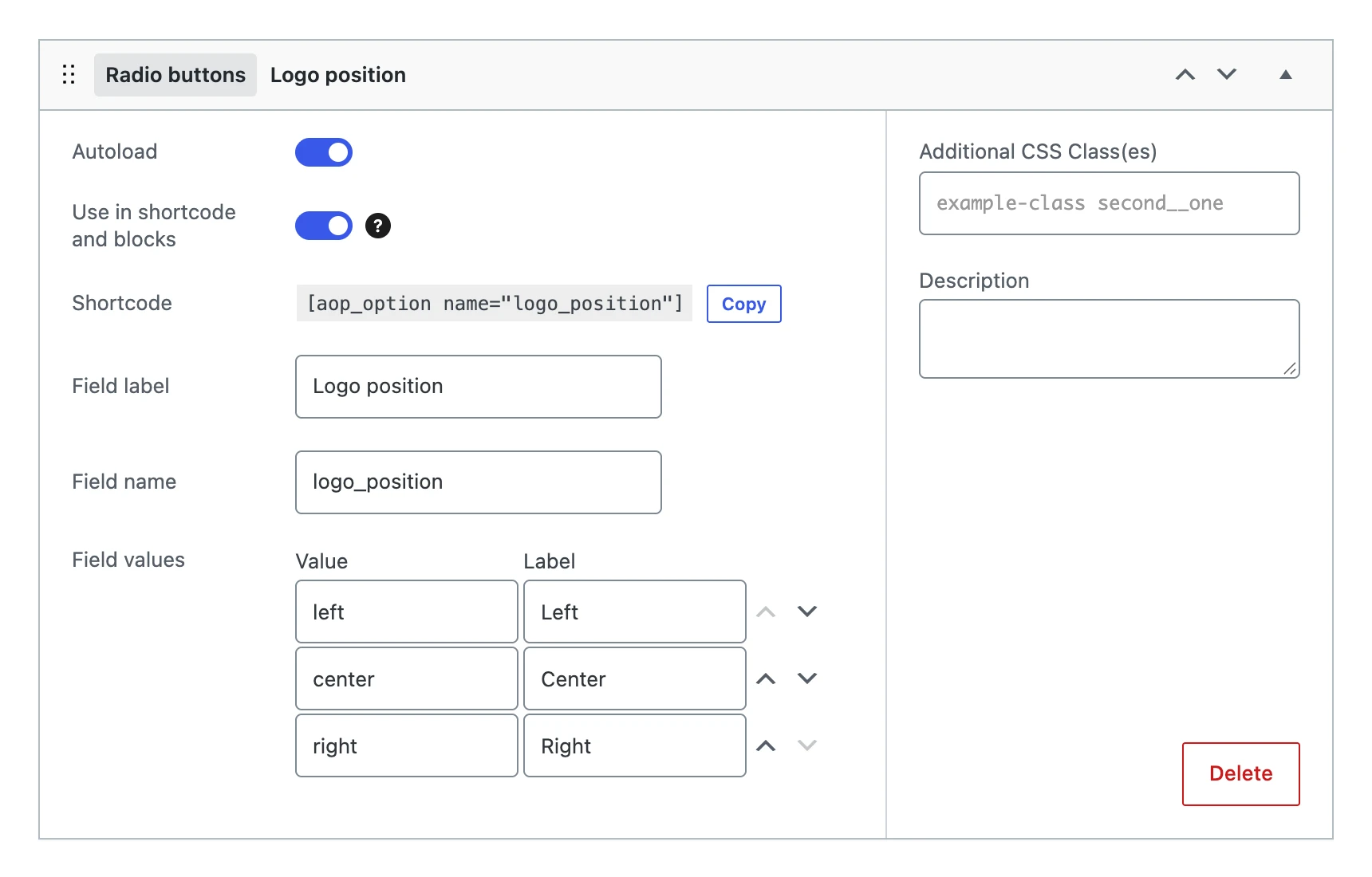The width and height of the screenshot is (1372, 877).
Task: Edit the Field name input
Action: coord(479,482)
